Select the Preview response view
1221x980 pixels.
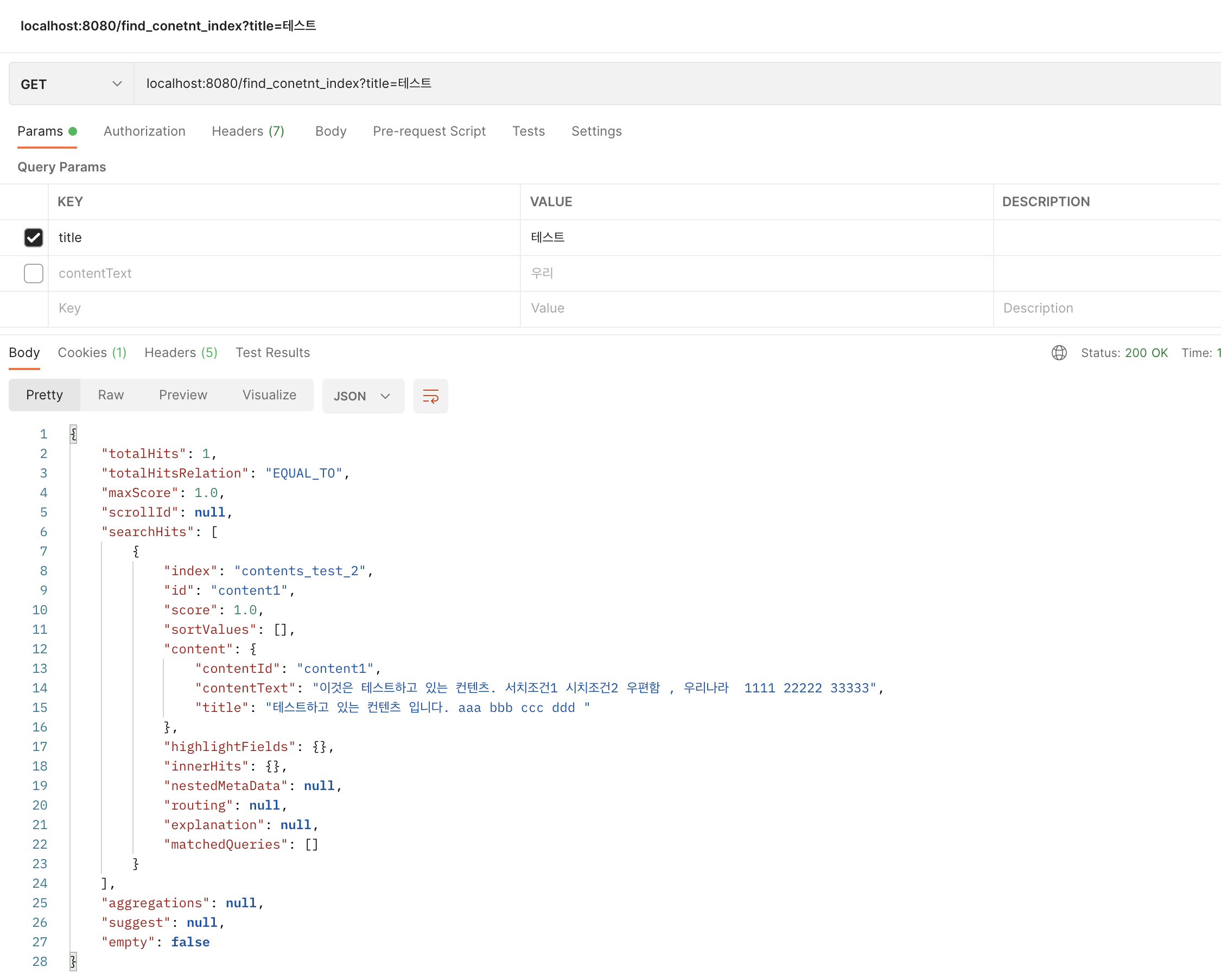pos(183,394)
